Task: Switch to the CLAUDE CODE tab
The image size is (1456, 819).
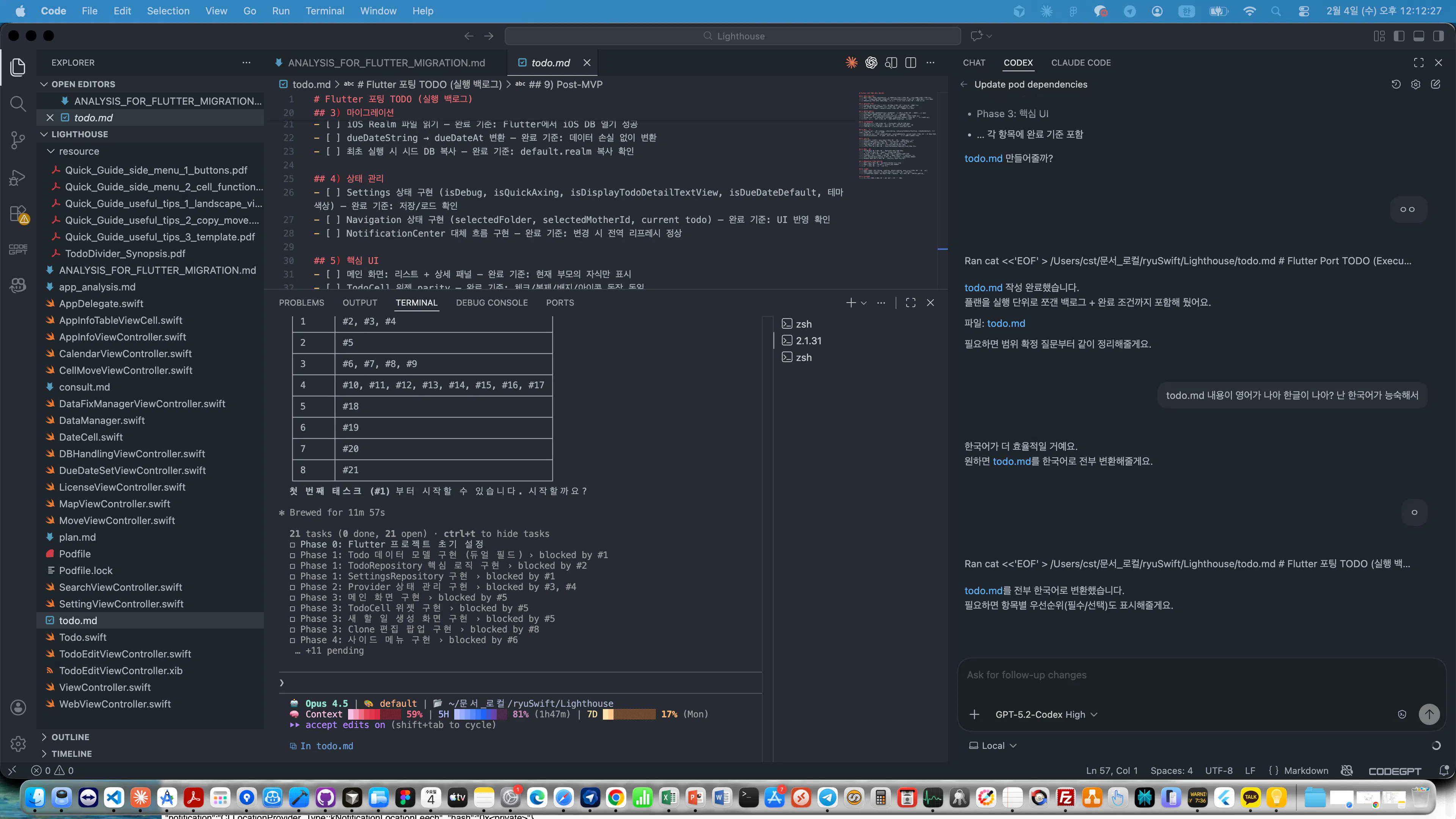Action: pyautogui.click(x=1081, y=63)
